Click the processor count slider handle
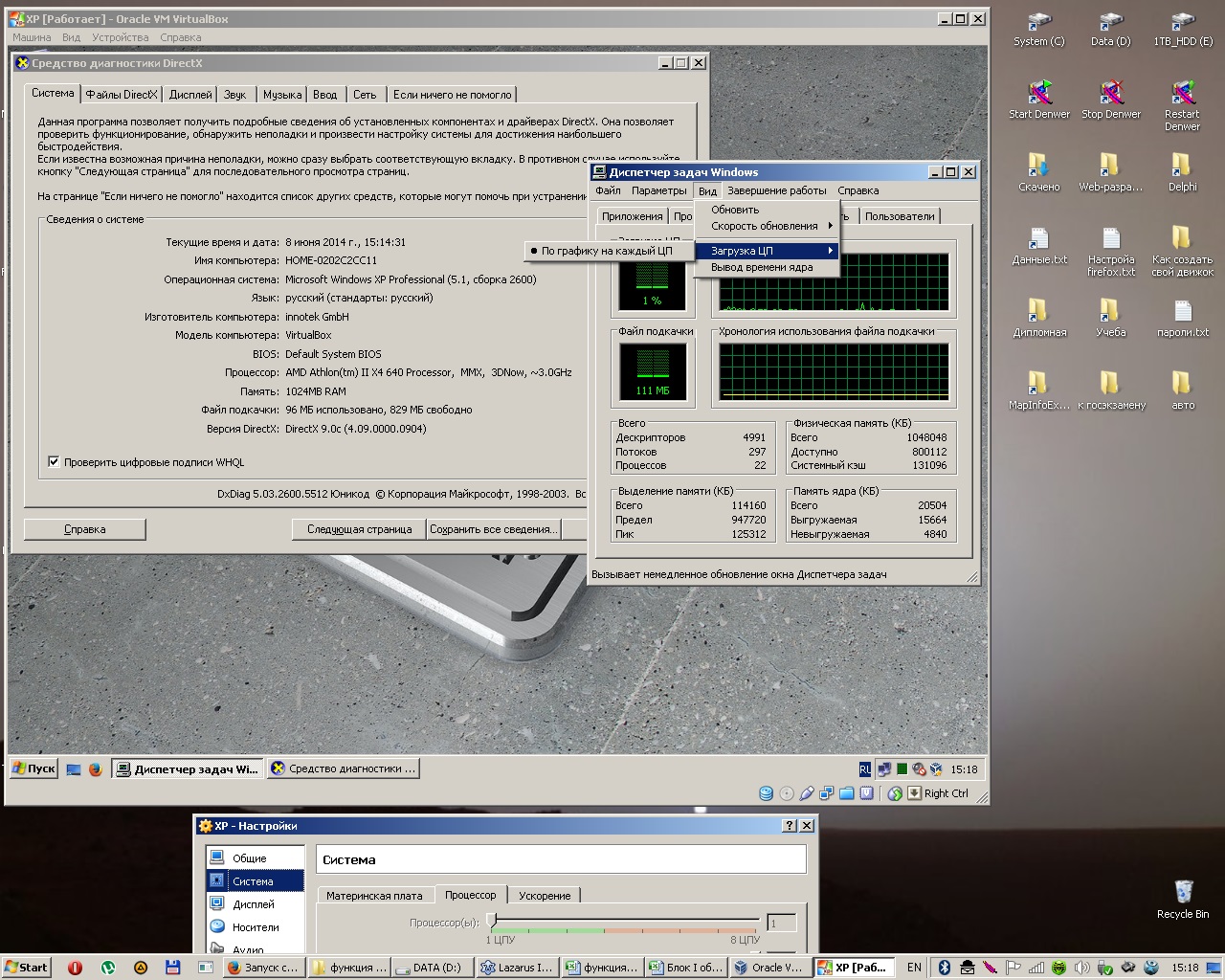Viewport: 1225px width, 980px height. pyautogui.click(x=491, y=921)
